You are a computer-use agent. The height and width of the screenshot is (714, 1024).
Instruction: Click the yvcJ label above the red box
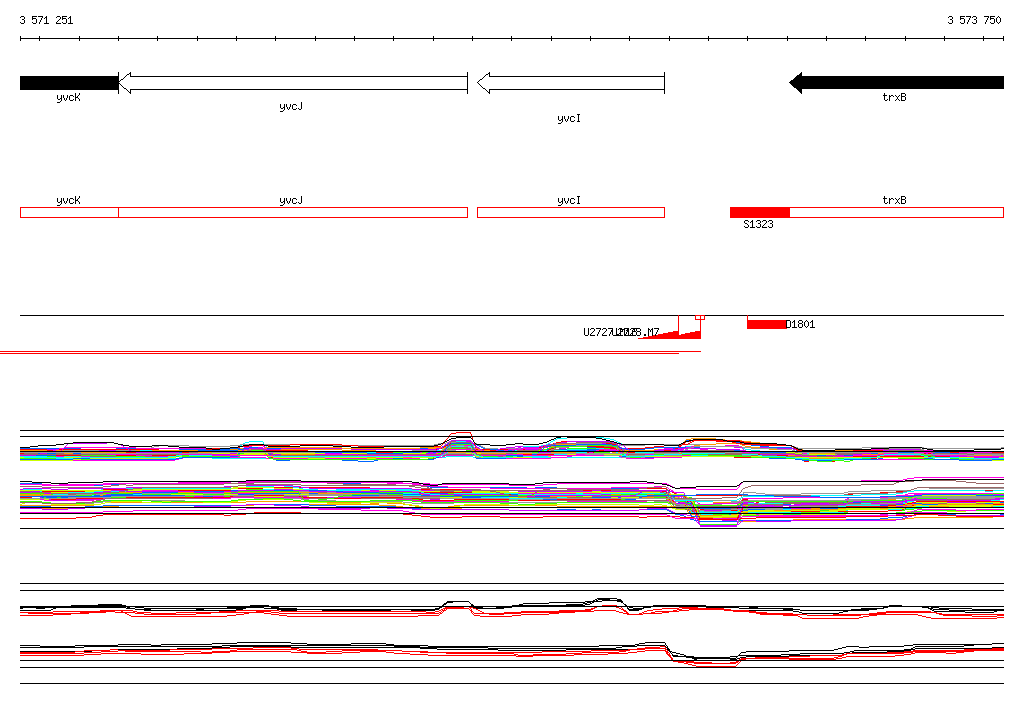(291, 201)
